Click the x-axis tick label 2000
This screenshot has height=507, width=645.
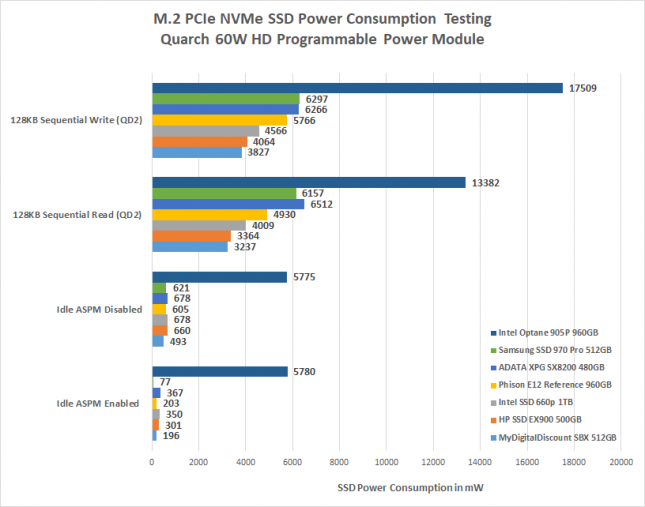click(198, 462)
